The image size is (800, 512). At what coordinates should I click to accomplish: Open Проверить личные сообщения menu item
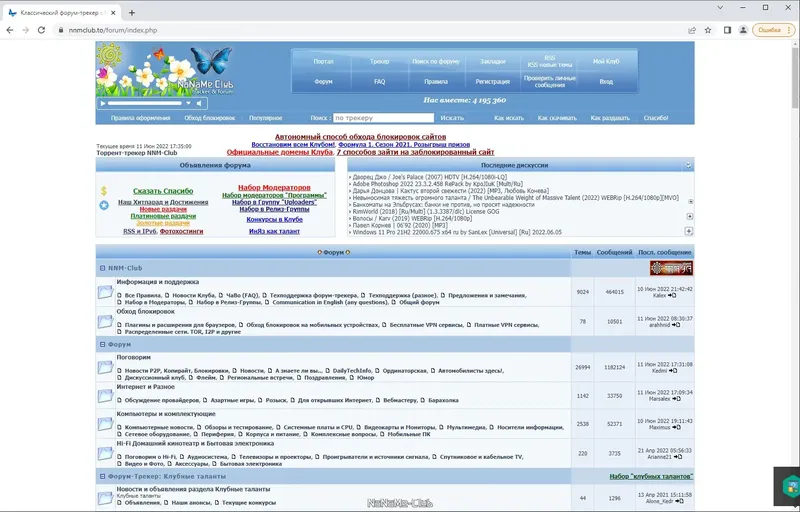point(549,82)
